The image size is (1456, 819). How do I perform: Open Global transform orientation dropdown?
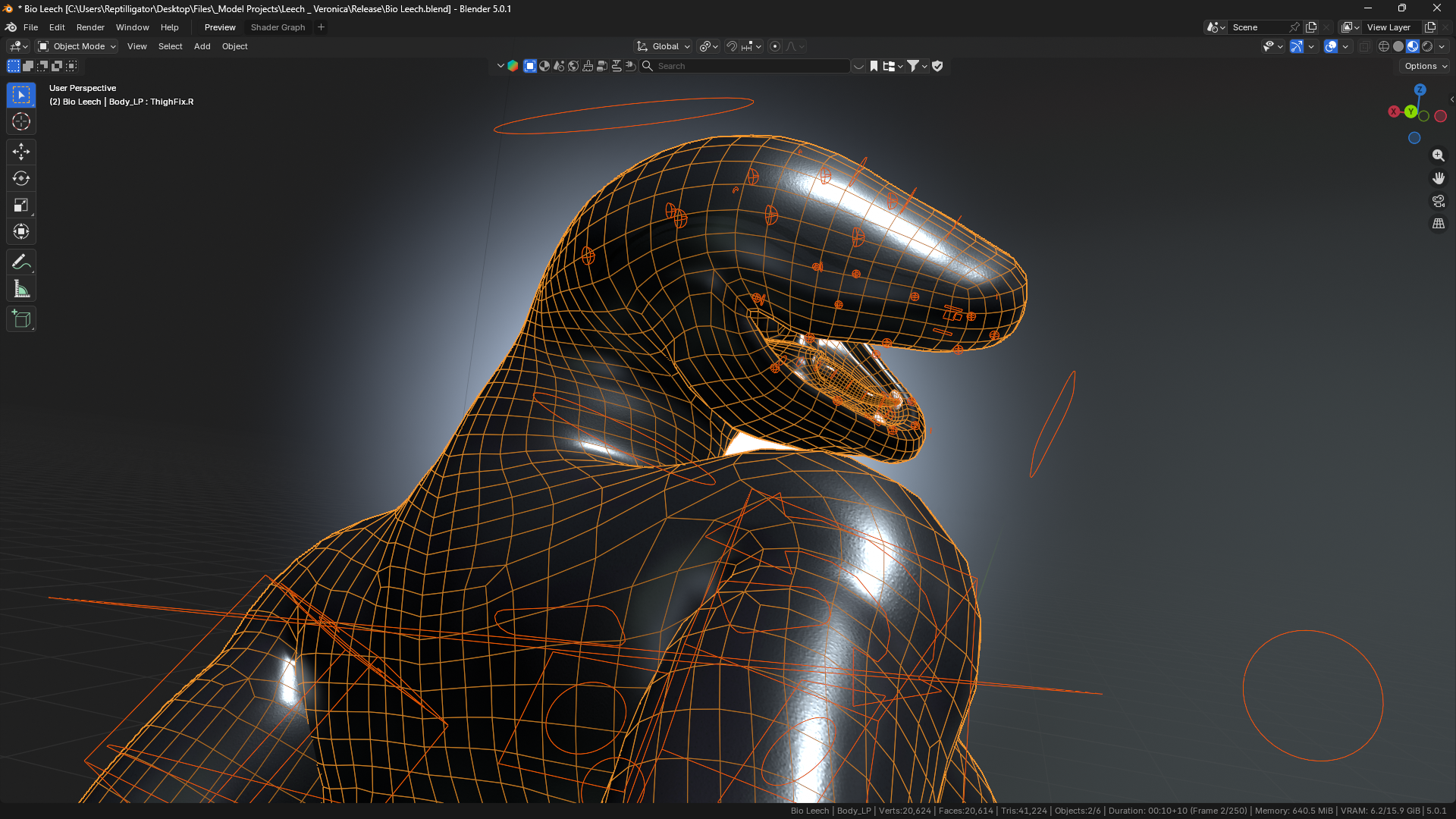[x=664, y=46]
